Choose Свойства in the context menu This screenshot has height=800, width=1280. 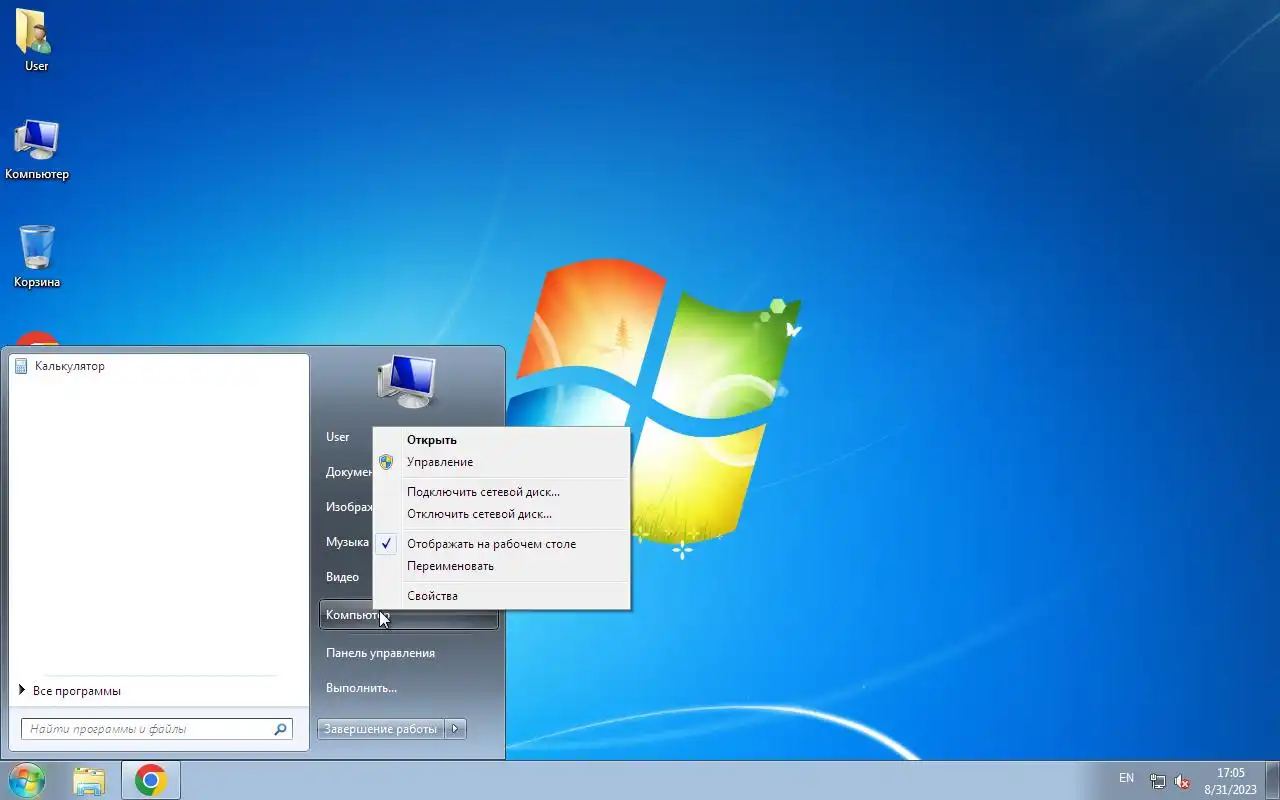pos(502,596)
